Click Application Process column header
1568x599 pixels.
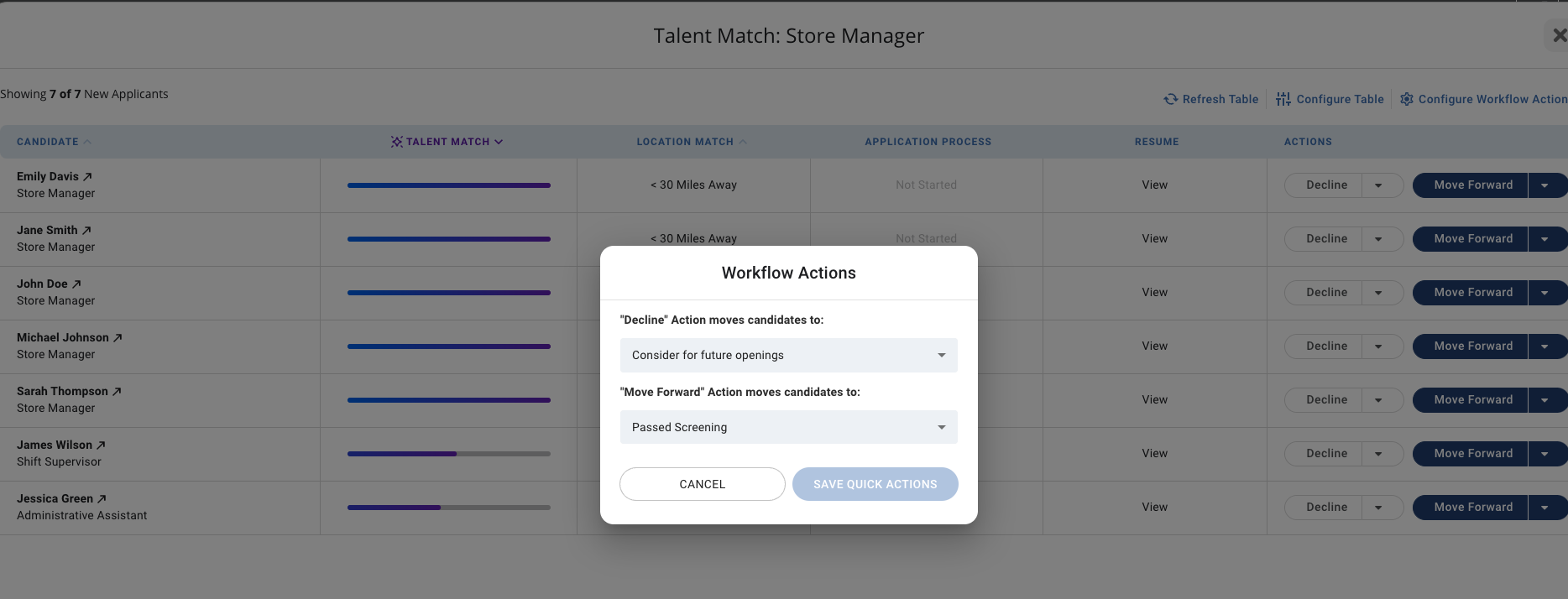coord(928,142)
